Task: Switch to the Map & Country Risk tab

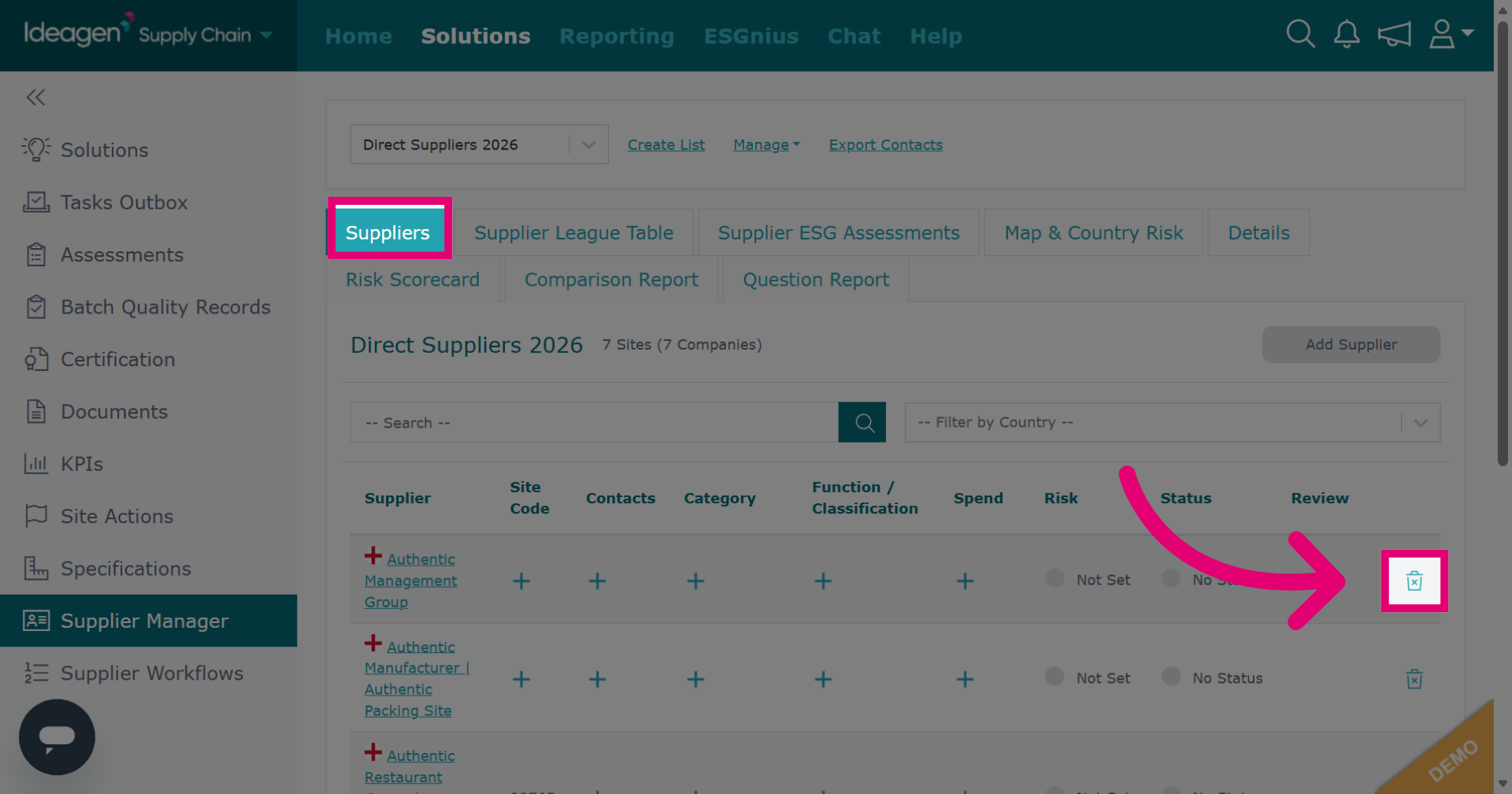Action: coord(1094,232)
